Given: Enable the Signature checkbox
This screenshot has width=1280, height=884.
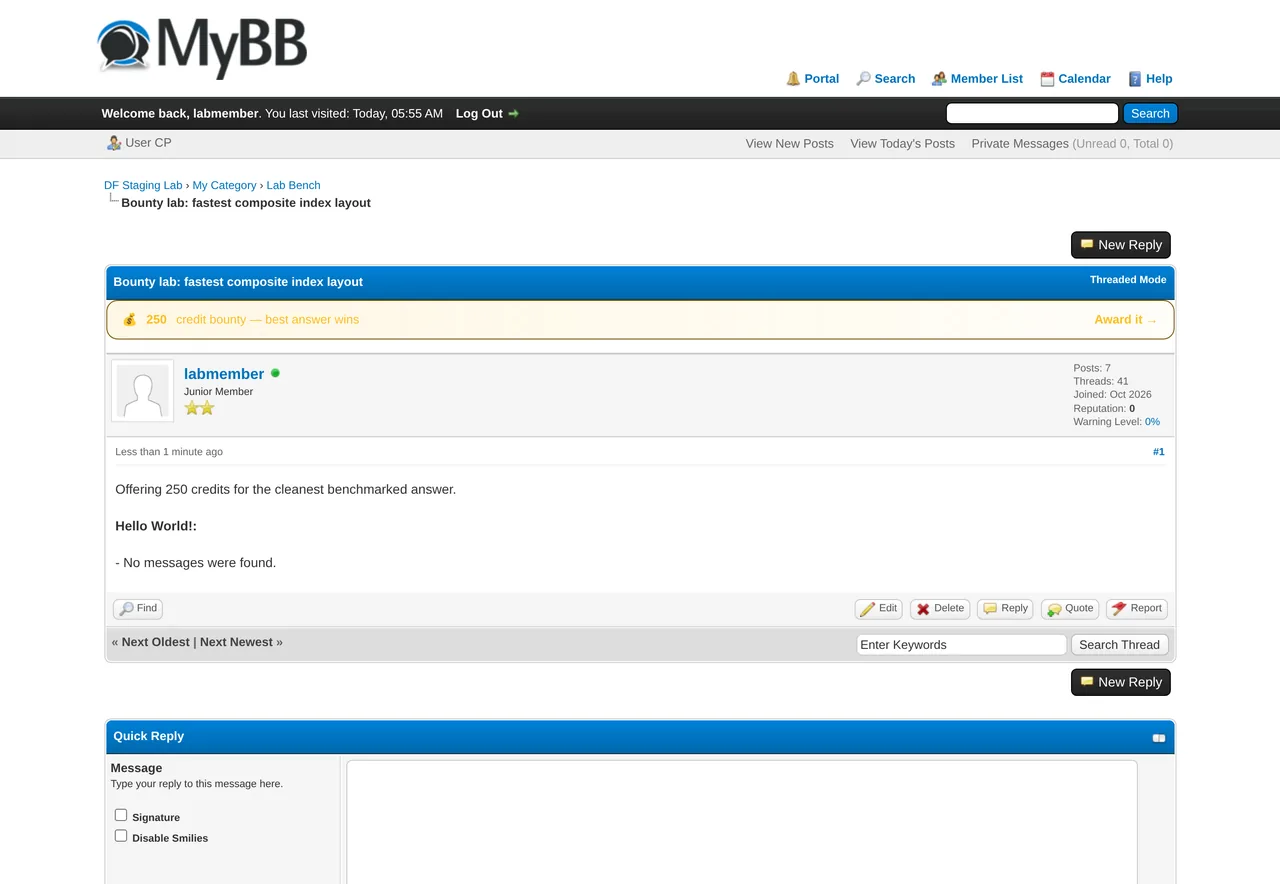Looking at the screenshot, I should tap(121, 815).
